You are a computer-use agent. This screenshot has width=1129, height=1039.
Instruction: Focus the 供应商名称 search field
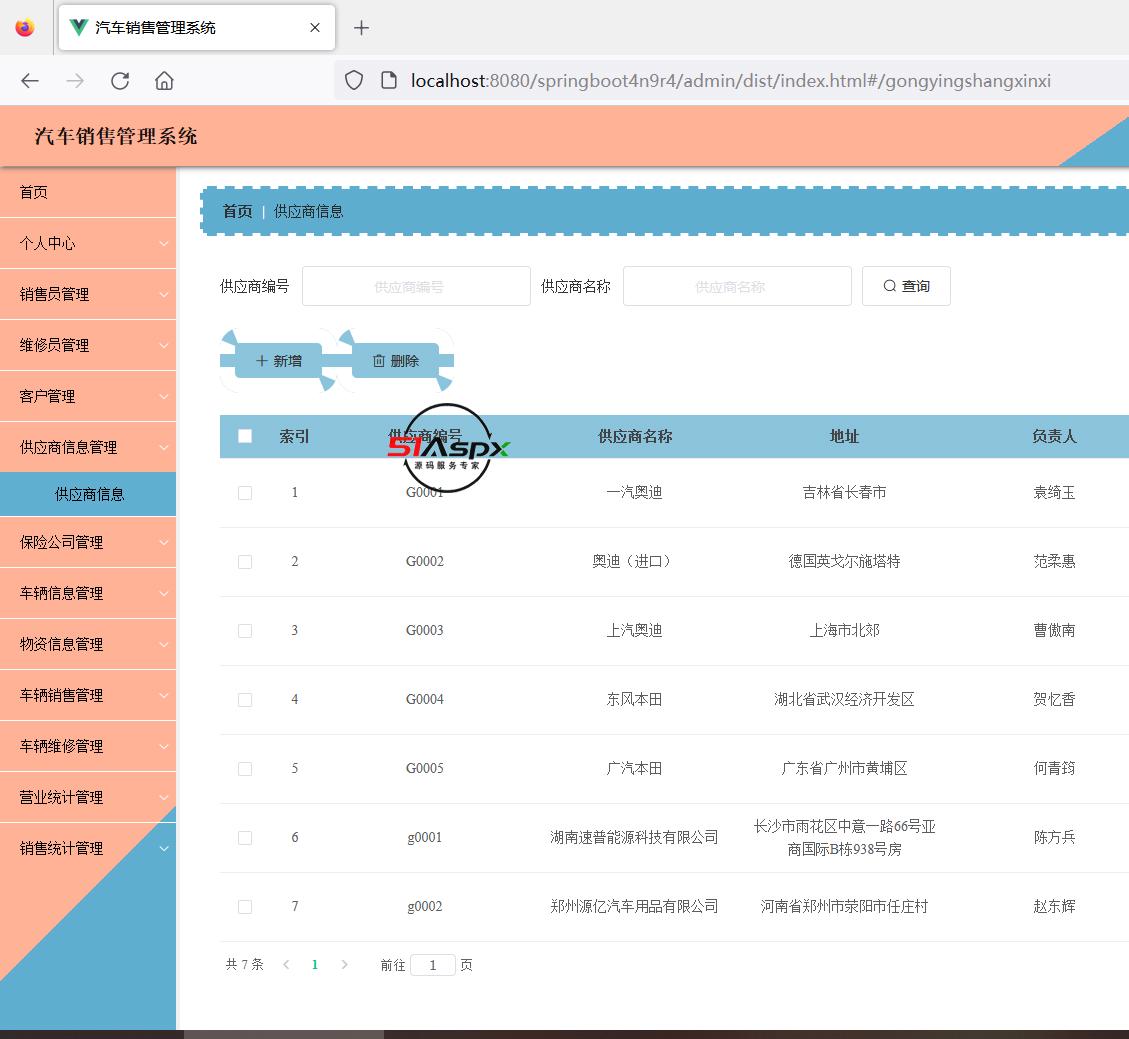[737, 286]
